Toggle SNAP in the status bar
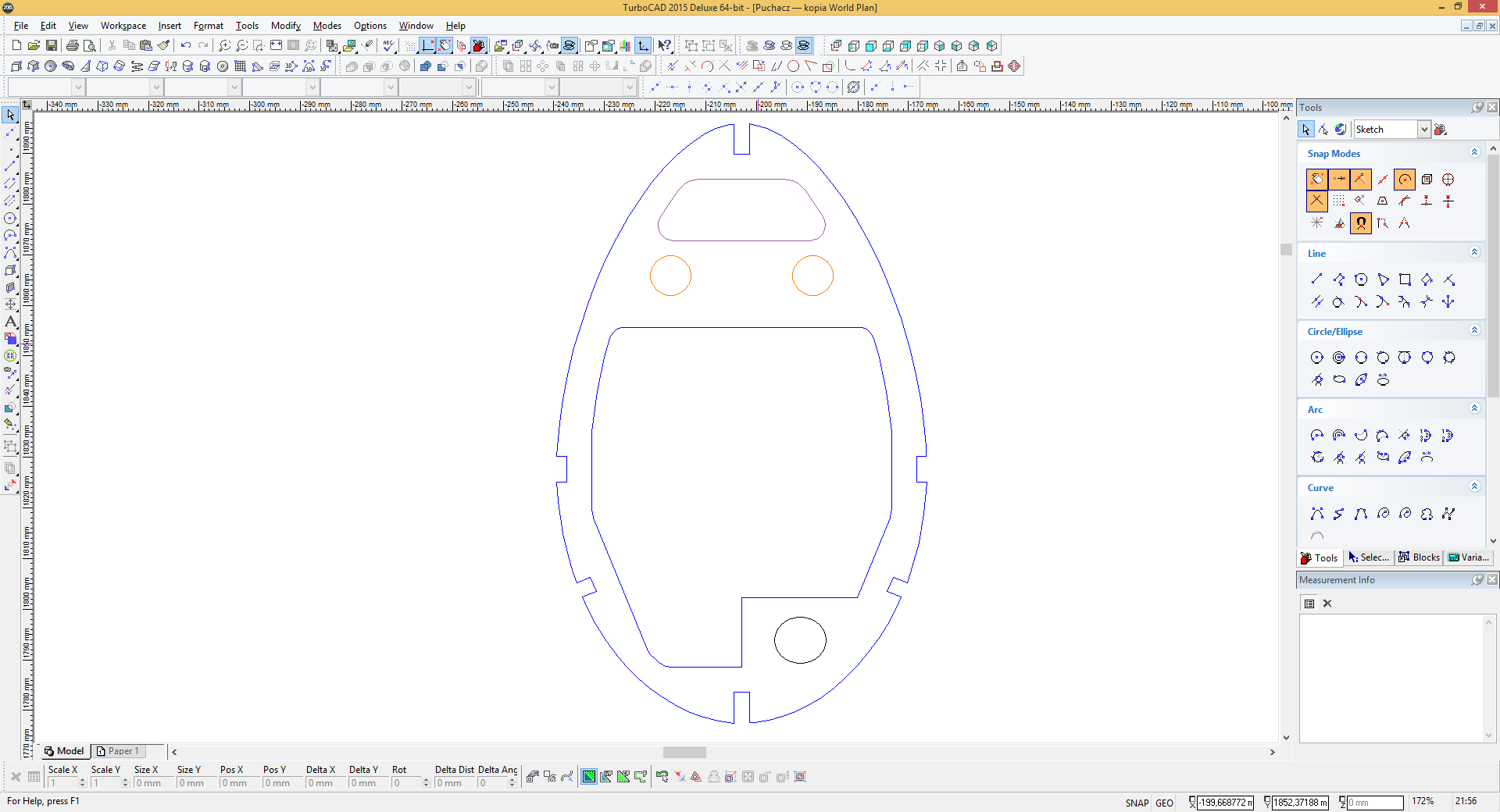This screenshot has height=812, width=1500. point(1137,803)
